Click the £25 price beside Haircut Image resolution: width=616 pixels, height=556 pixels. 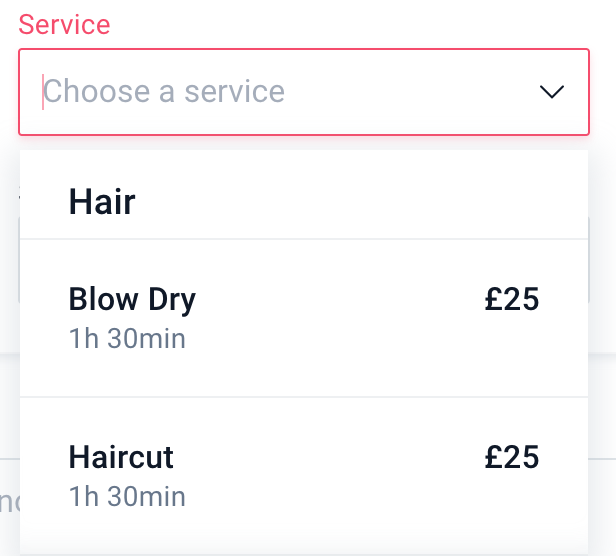[511, 457]
